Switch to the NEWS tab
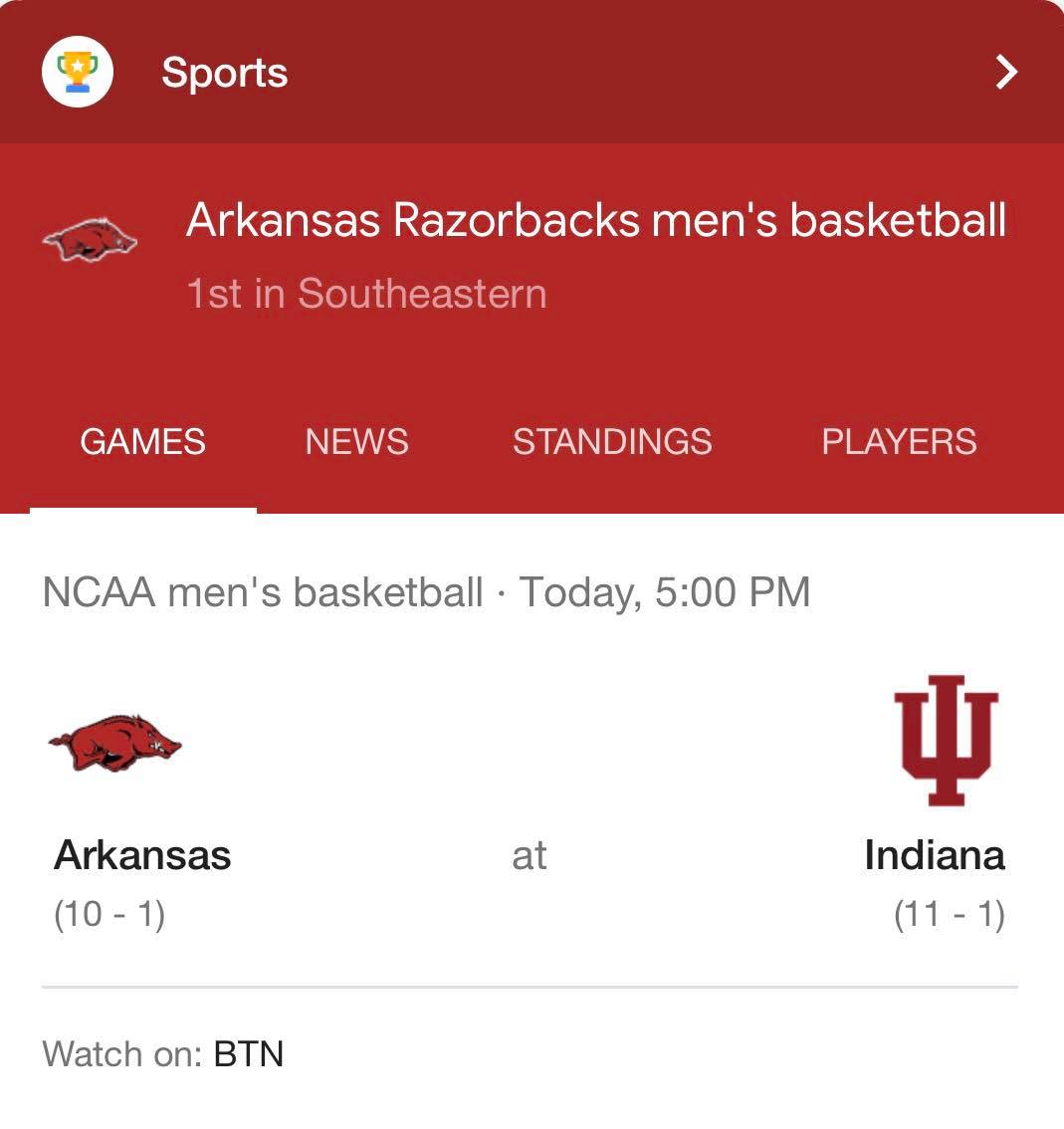The height and width of the screenshot is (1129, 1064). coord(356,441)
